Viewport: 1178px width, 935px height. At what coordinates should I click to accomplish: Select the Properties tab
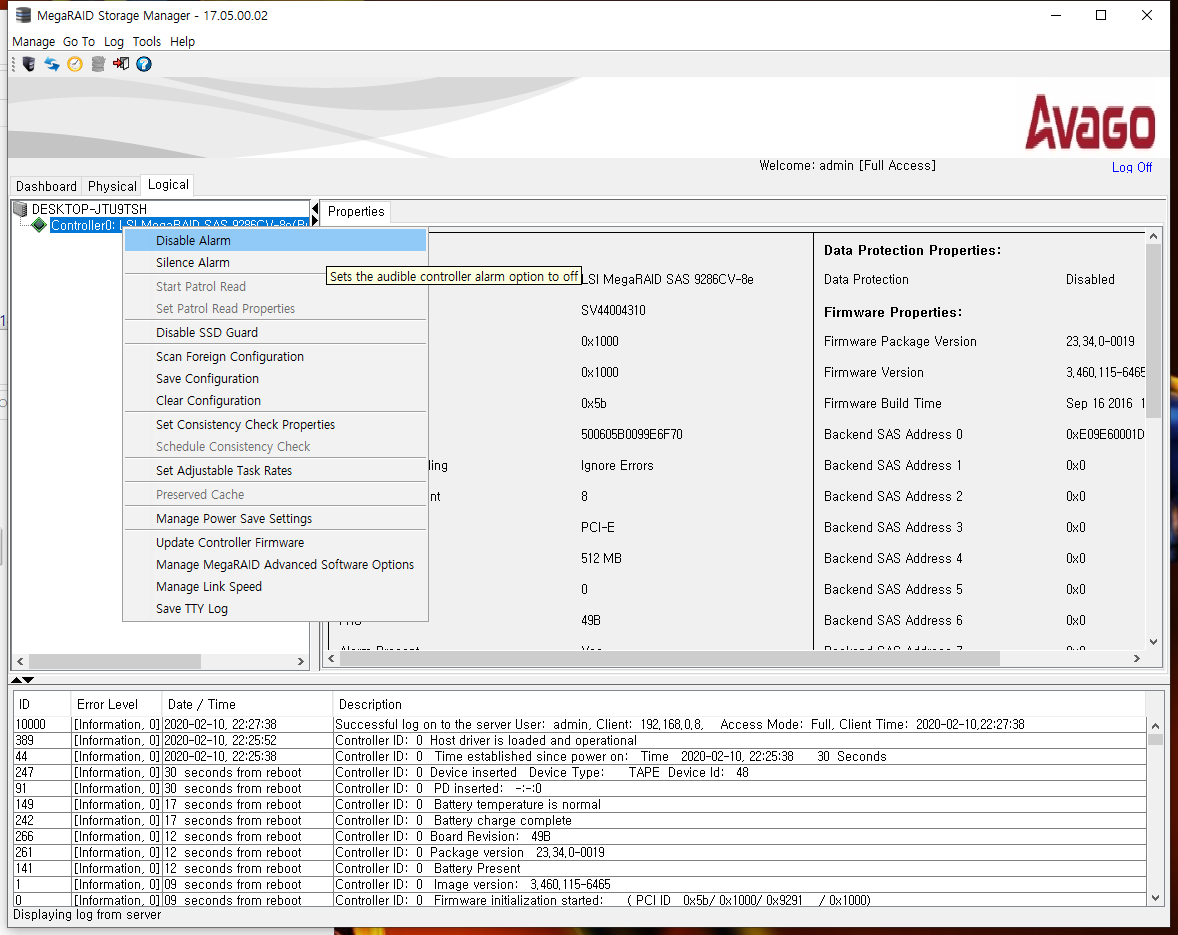pyautogui.click(x=356, y=212)
